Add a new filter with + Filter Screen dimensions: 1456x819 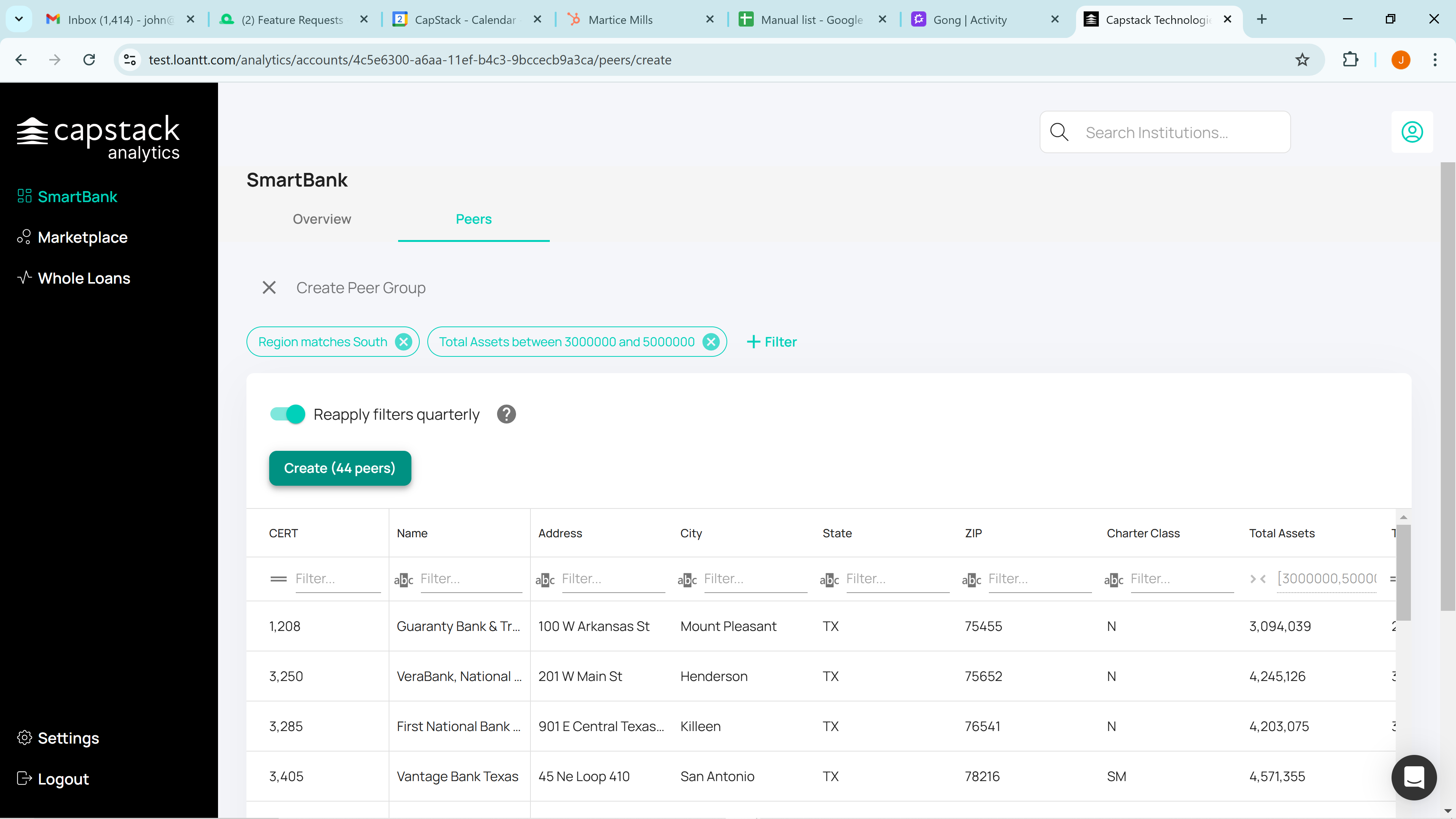tap(772, 341)
